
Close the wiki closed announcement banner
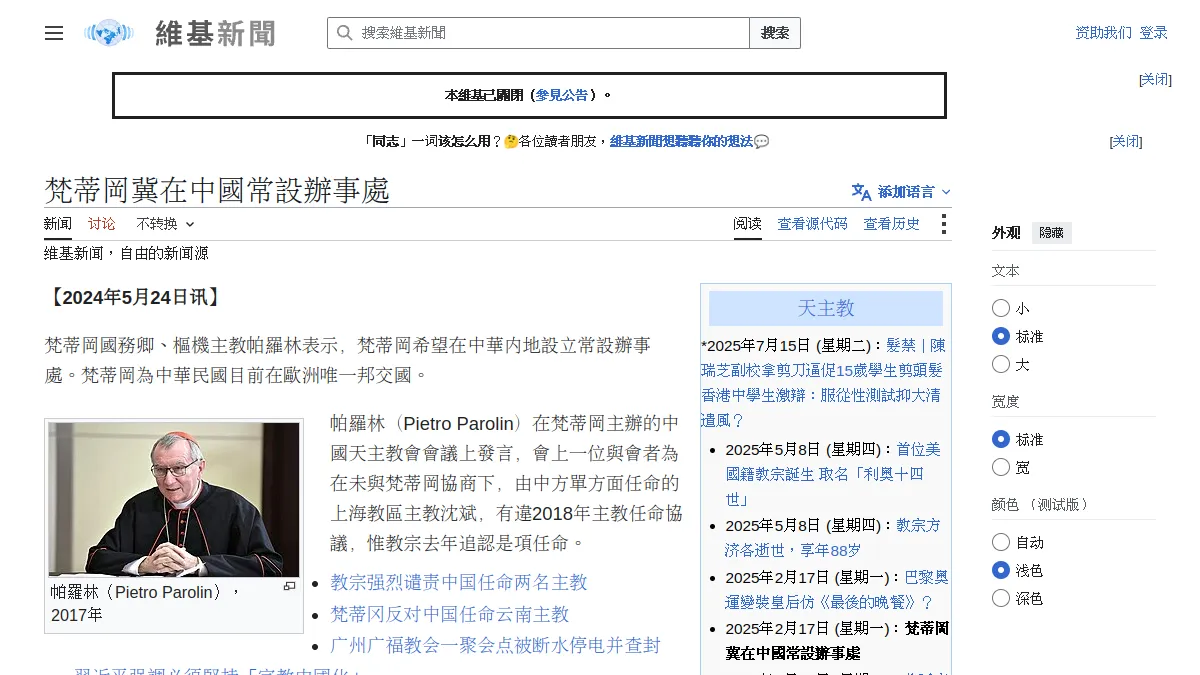[1155, 80]
